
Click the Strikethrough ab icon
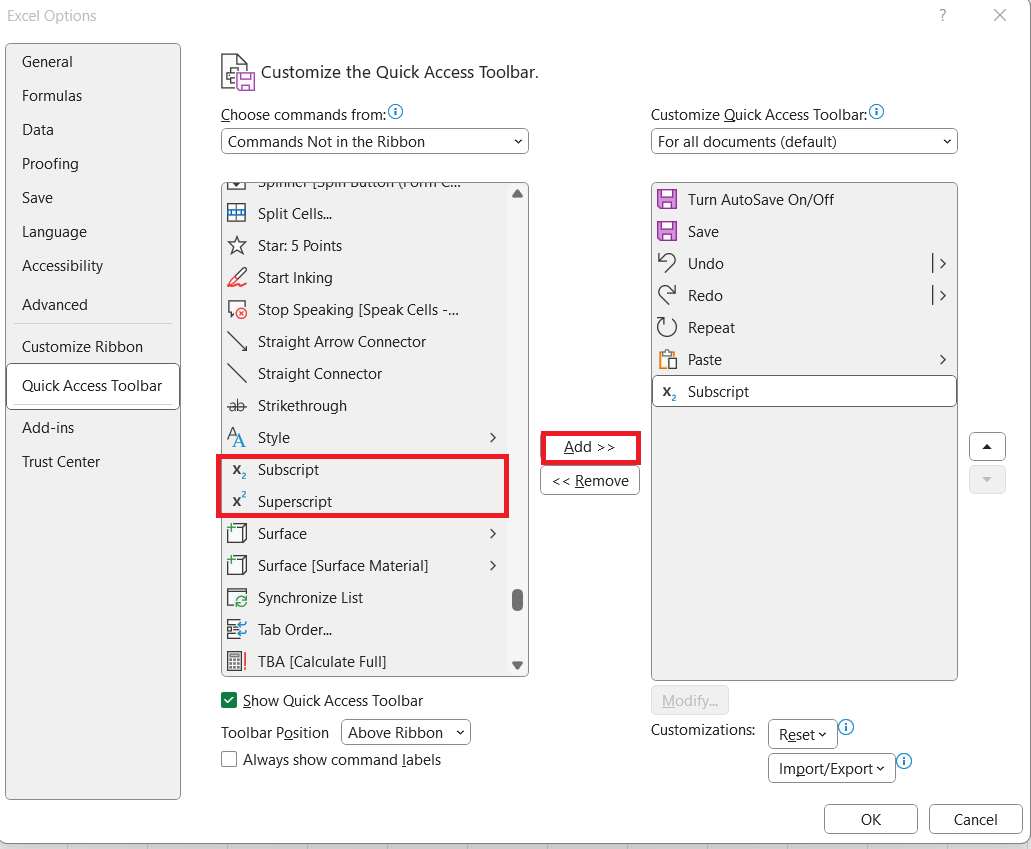click(x=237, y=406)
